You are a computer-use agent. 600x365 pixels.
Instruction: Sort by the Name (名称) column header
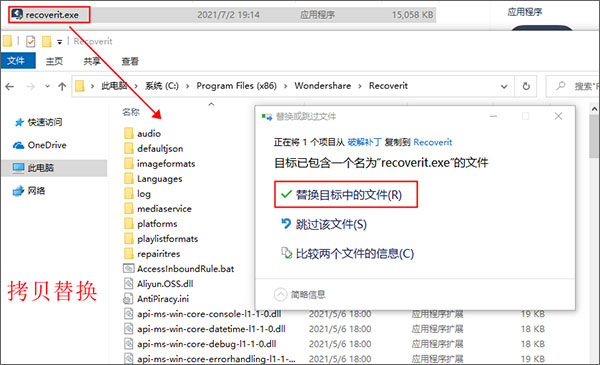coord(131,112)
